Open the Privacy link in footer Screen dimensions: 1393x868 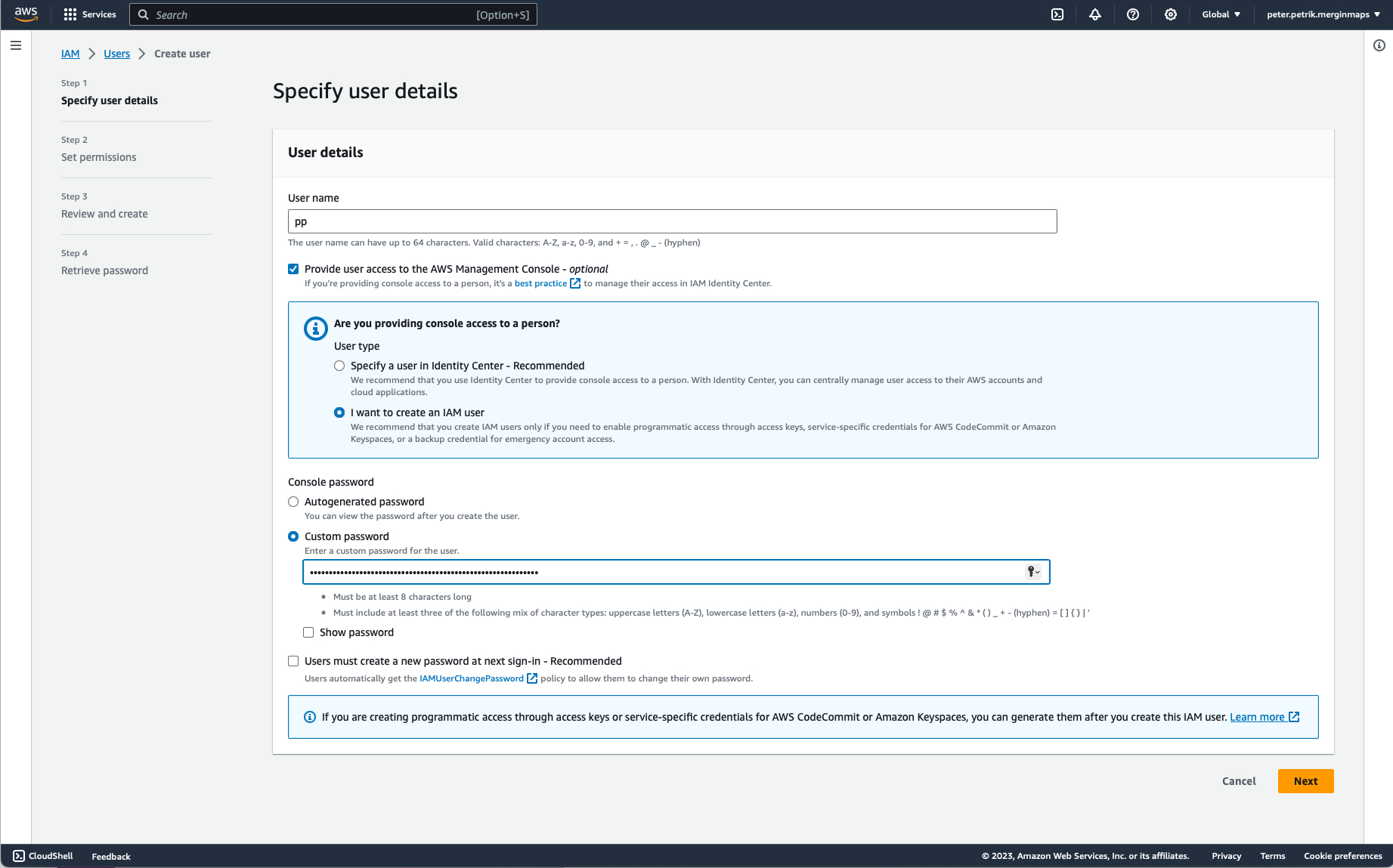1226,856
